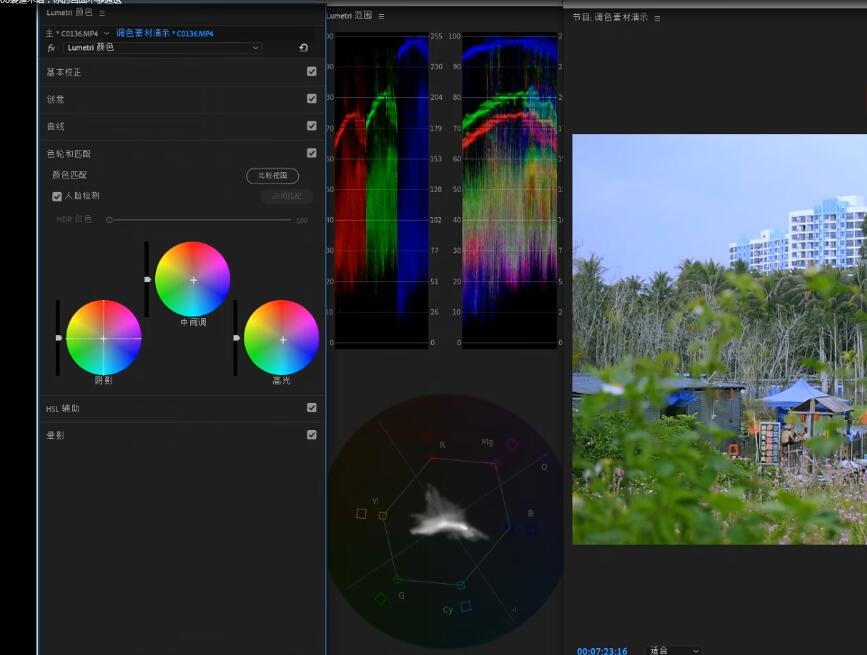Screen dimensions: 867x655
Task: Expand the 主 C0136.MP4 master clip dropdown
Action: coord(106,33)
